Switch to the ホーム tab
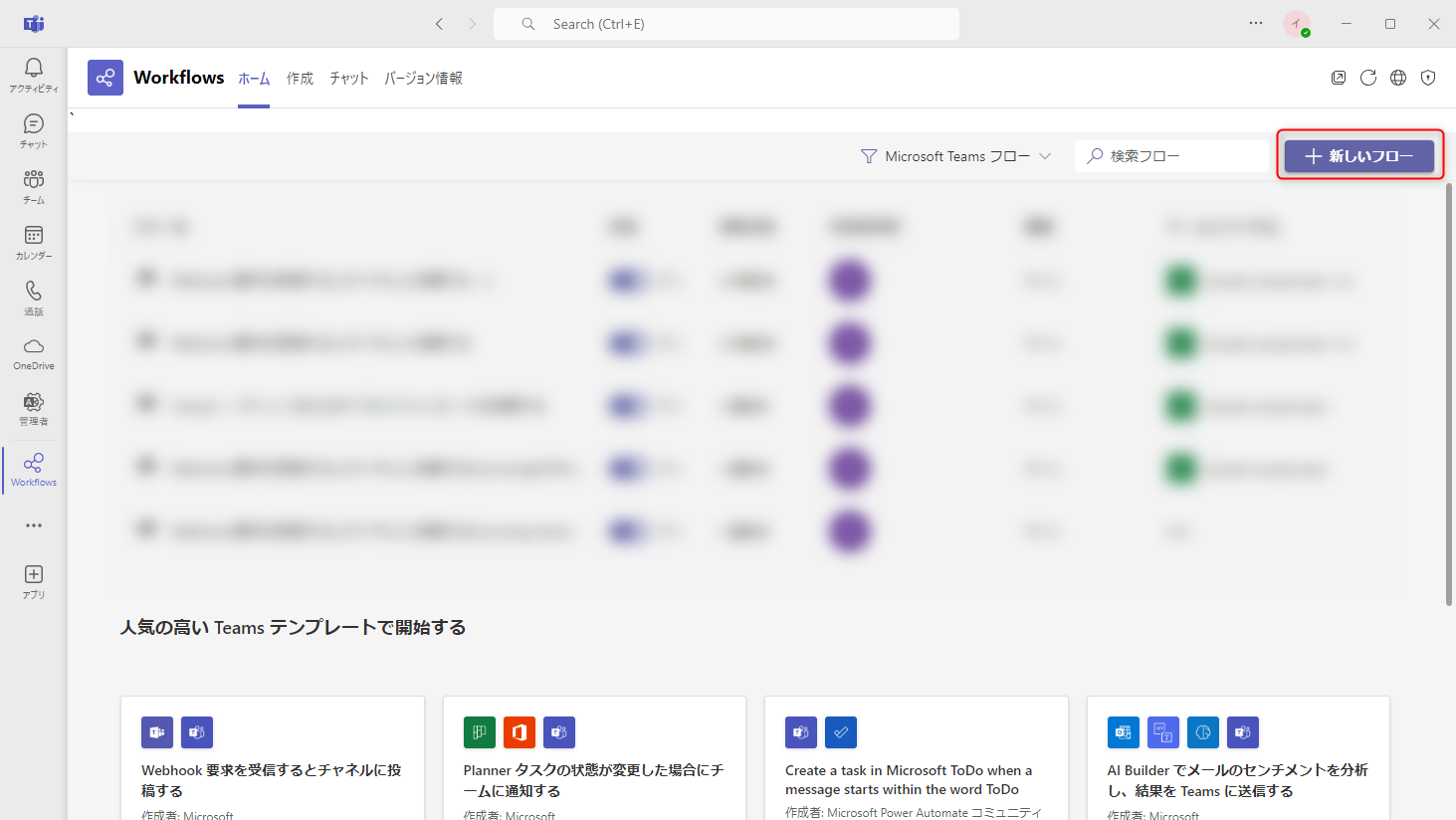Screen dimensions: 1456x820 (x=254, y=79)
